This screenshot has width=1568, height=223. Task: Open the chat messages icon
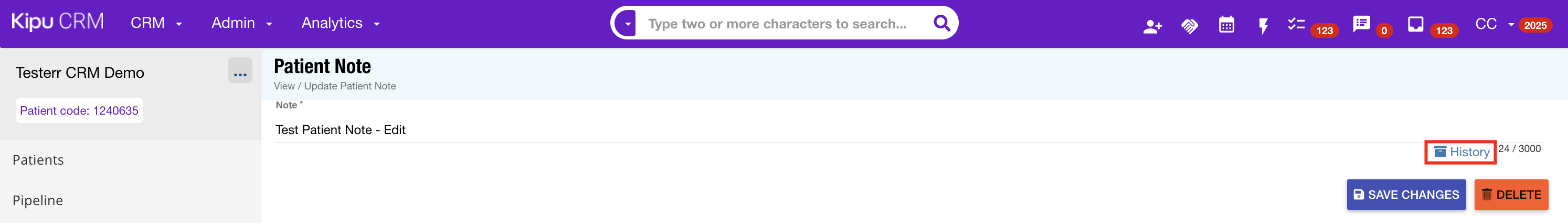pos(1361,24)
